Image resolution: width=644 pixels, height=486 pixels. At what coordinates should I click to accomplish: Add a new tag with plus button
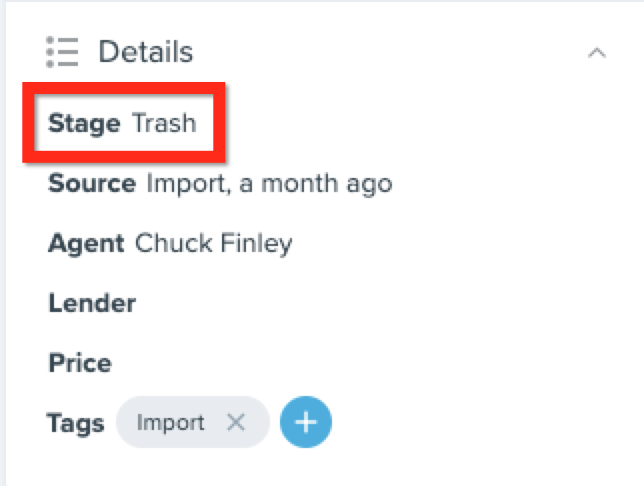(306, 422)
